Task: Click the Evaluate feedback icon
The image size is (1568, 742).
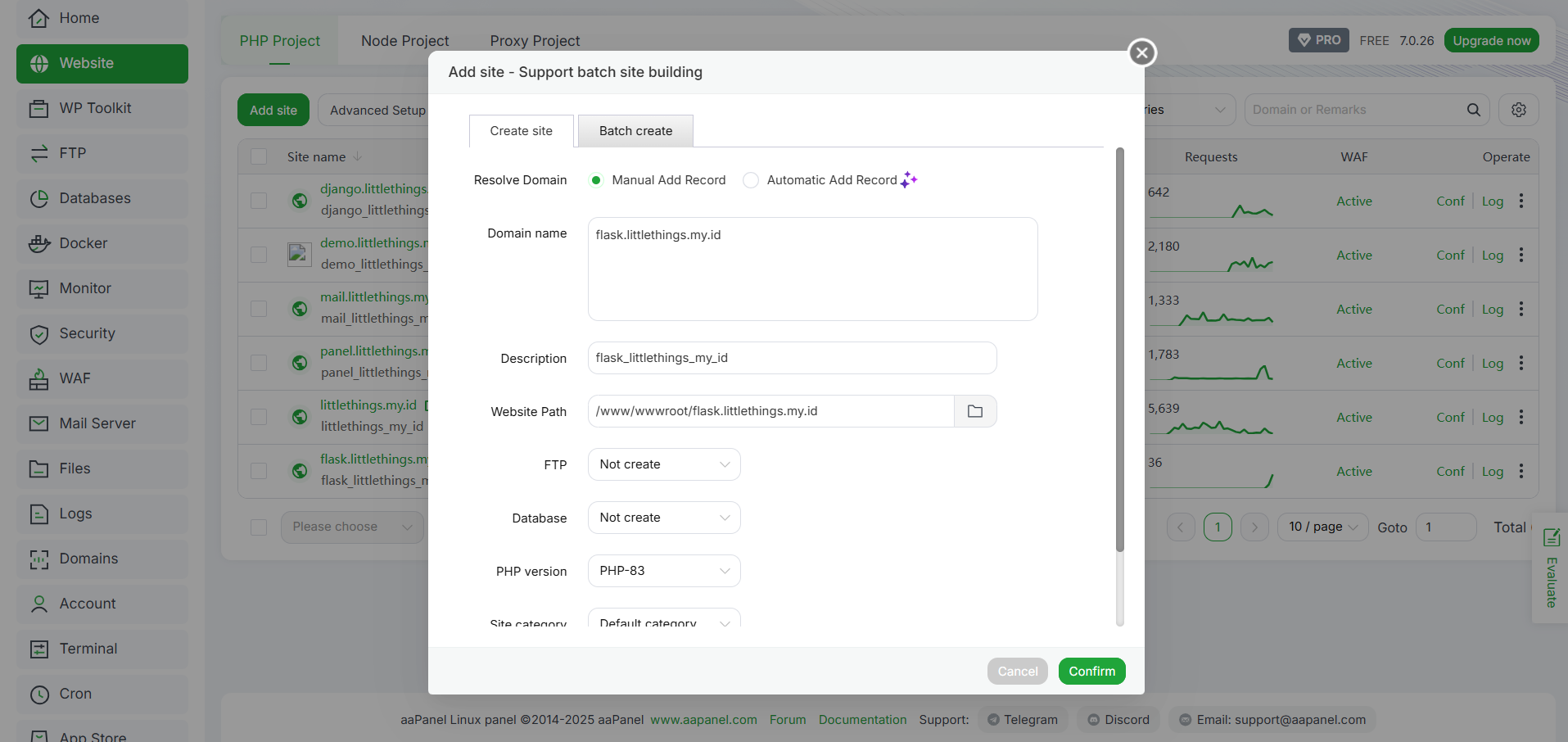Action: tap(1551, 537)
